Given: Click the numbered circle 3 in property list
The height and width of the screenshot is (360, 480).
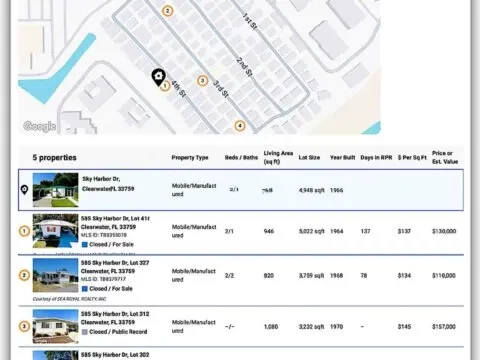Looking at the screenshot, I should pos(24,326).
